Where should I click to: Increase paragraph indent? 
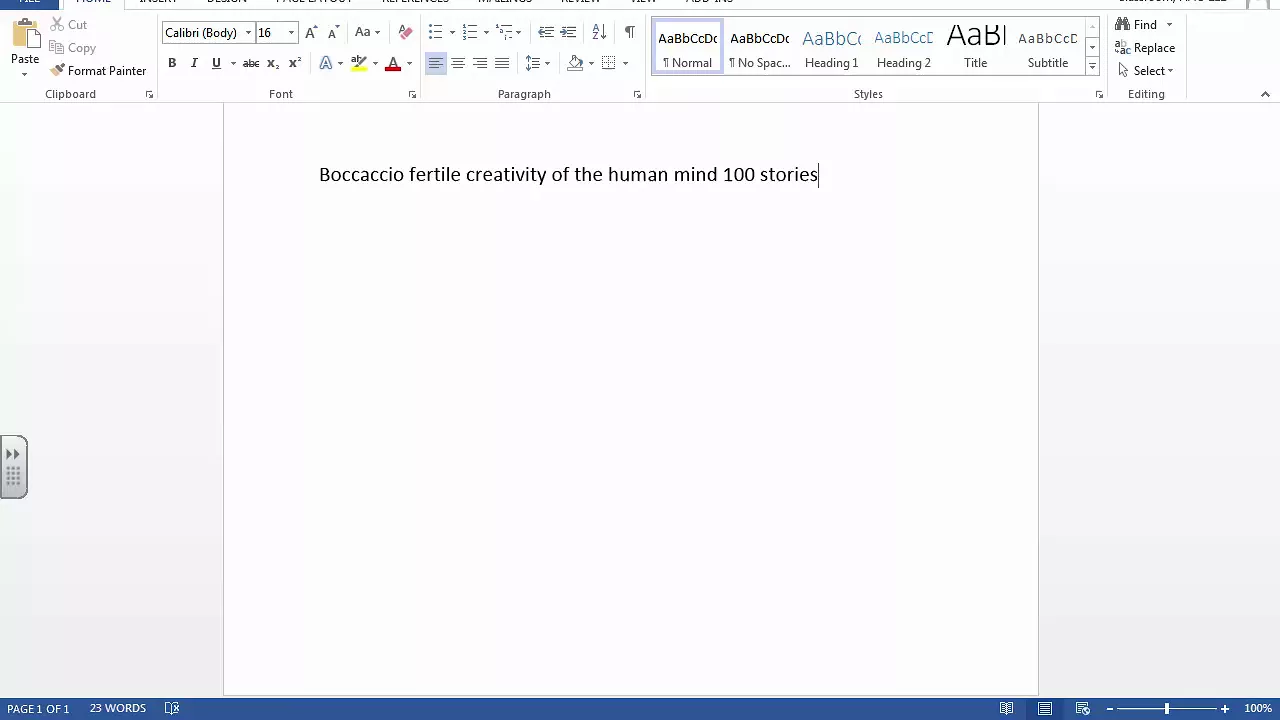point(568,32)
